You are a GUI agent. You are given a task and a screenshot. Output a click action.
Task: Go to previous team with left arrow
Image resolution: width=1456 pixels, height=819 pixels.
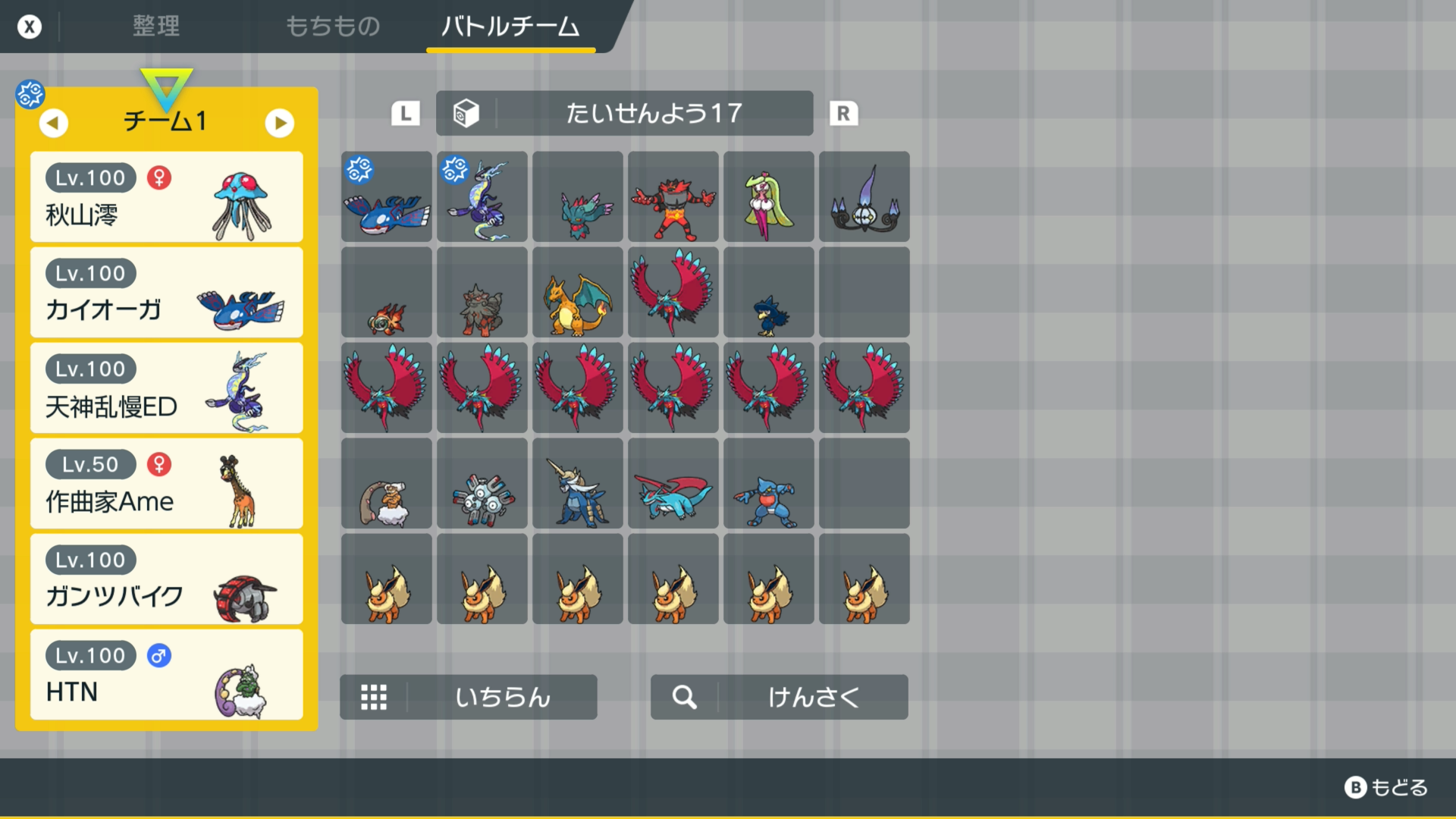pos(53,122)
